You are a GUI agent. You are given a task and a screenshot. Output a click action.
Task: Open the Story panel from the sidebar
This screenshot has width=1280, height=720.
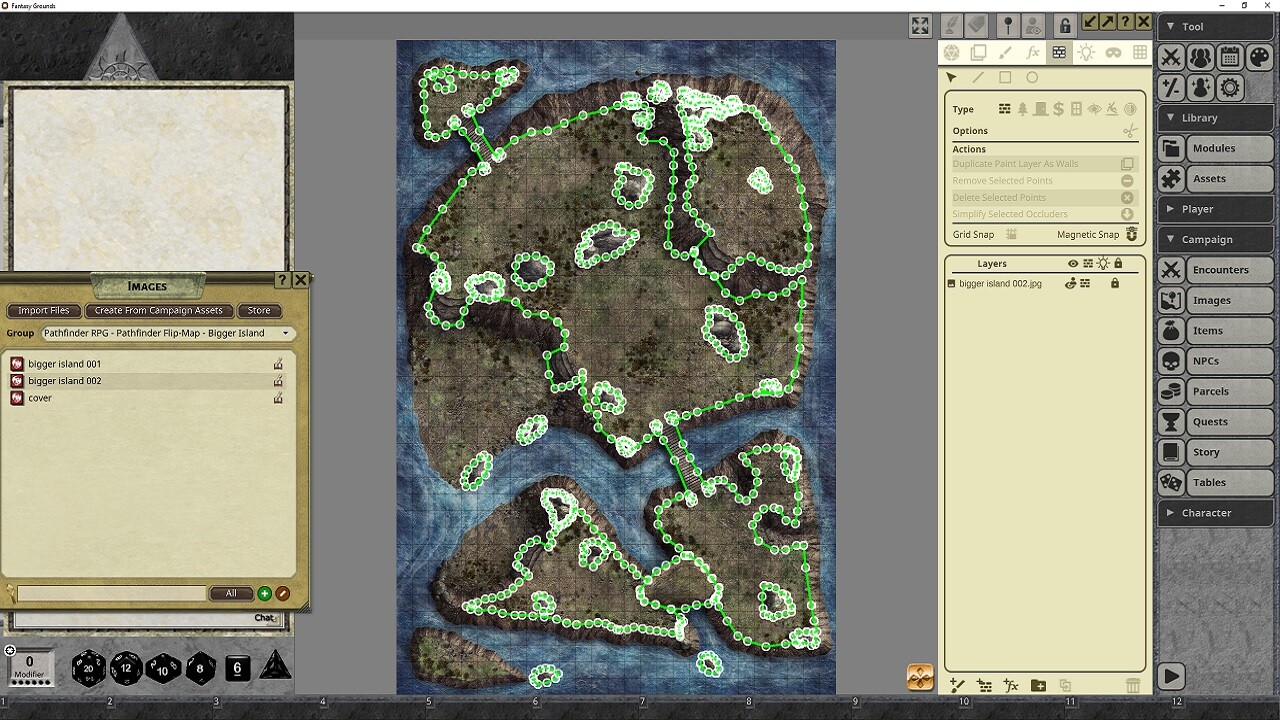1207,452
